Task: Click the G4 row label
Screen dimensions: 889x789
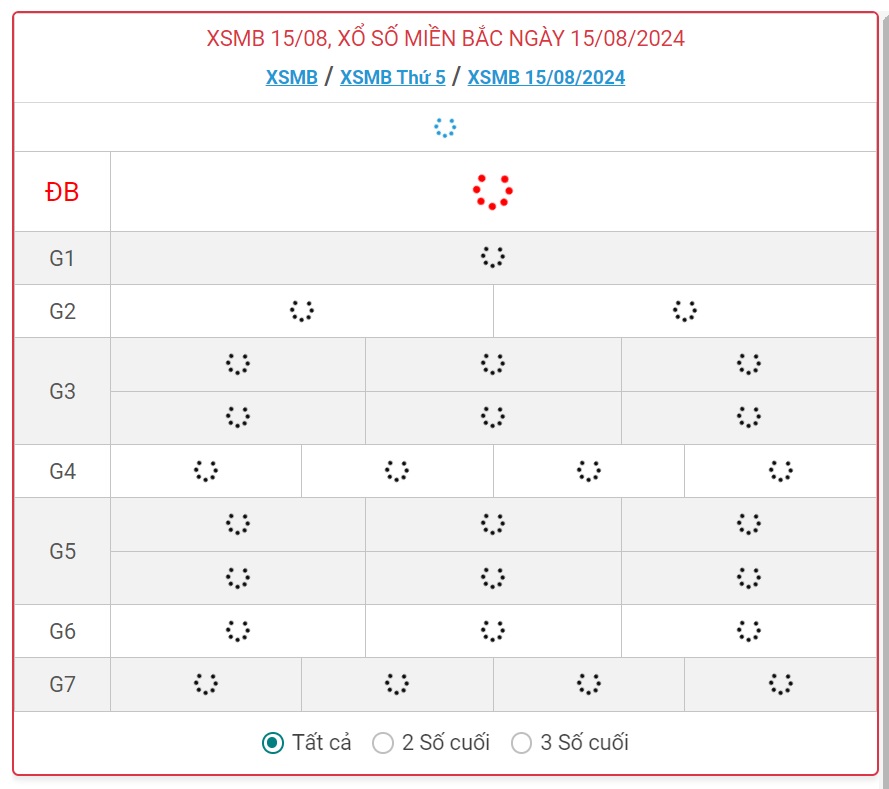Action: point(62,471)
